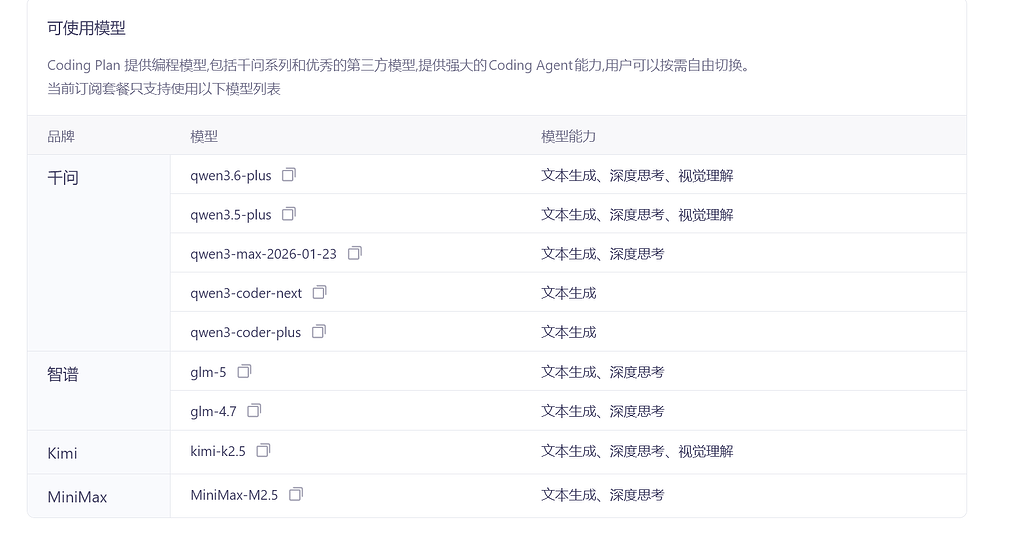Click the 模型能力 column header
The image size is (1024, 554).
tap(568, 137)
